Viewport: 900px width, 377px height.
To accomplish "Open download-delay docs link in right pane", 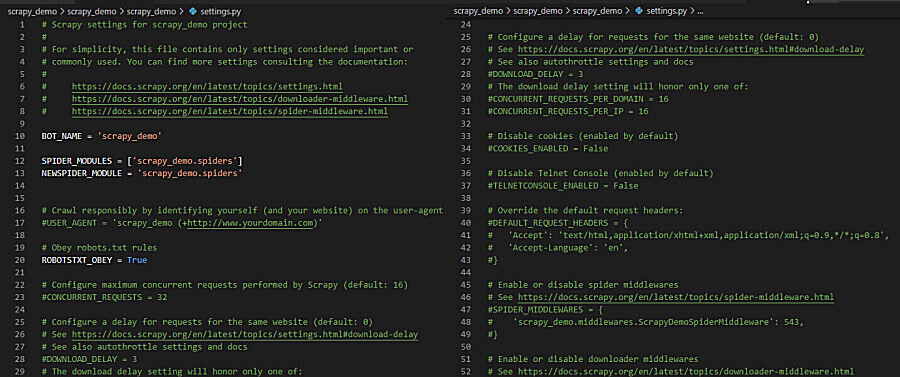I will tap(691, 49).
